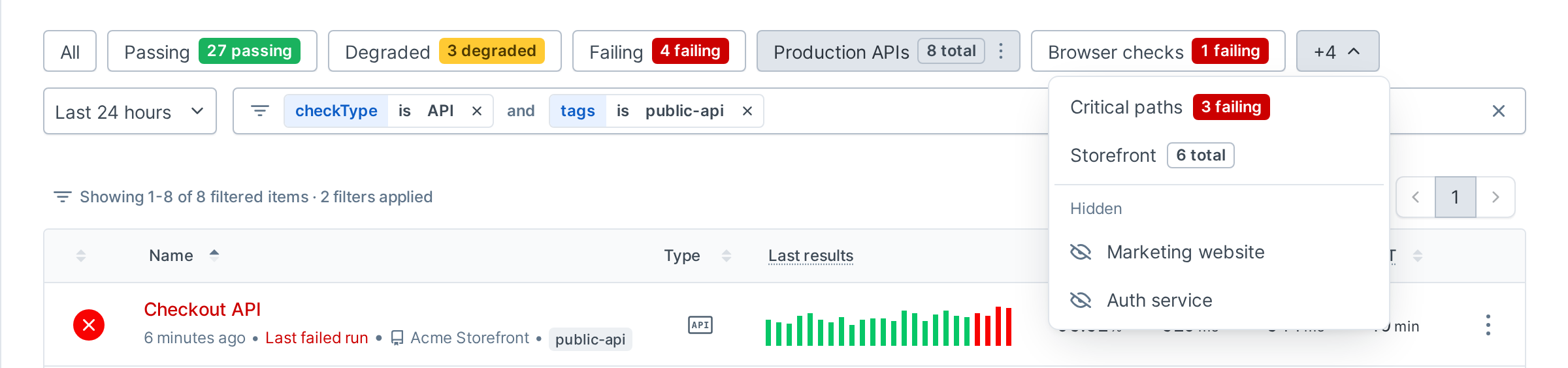Go to next page of results
The height and width of the screenshot is (368, 1568).
[x=1495, y=197]
